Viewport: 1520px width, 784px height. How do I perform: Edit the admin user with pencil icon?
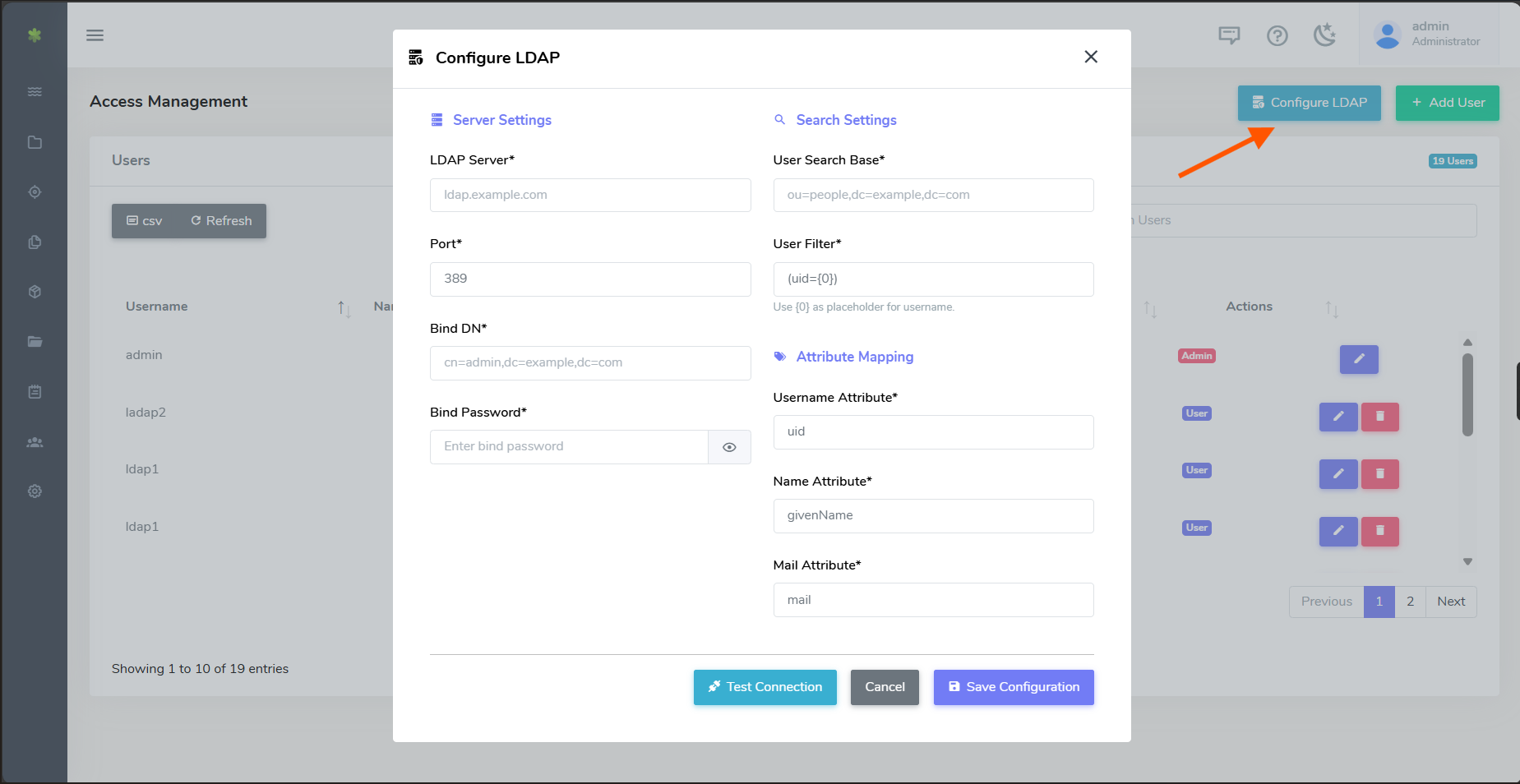(1358, 359)
